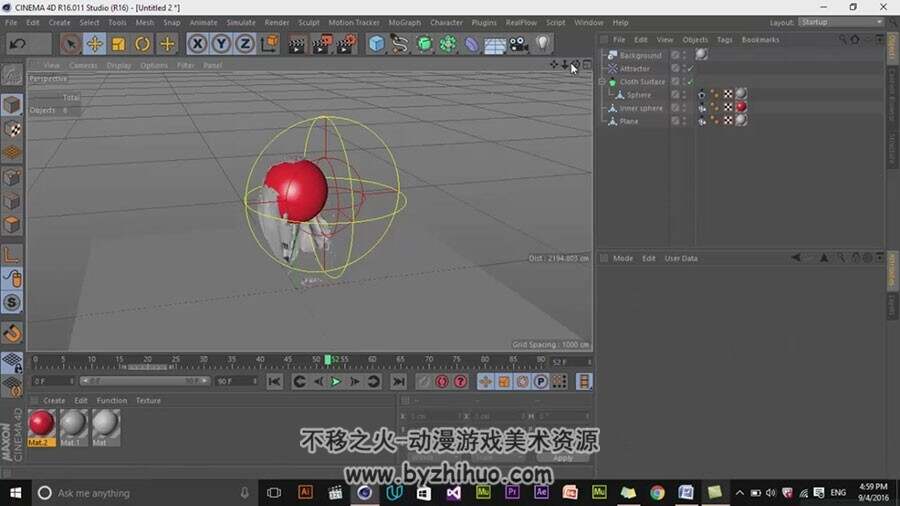Open the MoGraph menu
The height and width of the screenshot is (506, 900).
point(405,22)
